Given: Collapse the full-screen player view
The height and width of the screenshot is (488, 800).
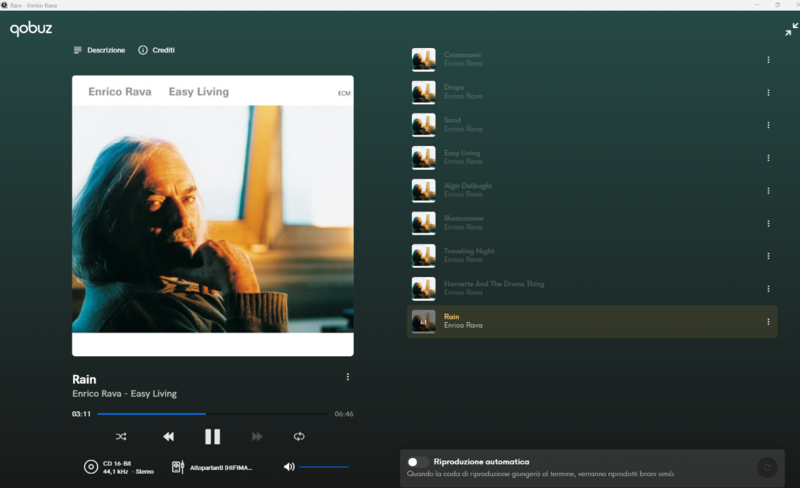Looking at the screenshot, I should point(791,30).
